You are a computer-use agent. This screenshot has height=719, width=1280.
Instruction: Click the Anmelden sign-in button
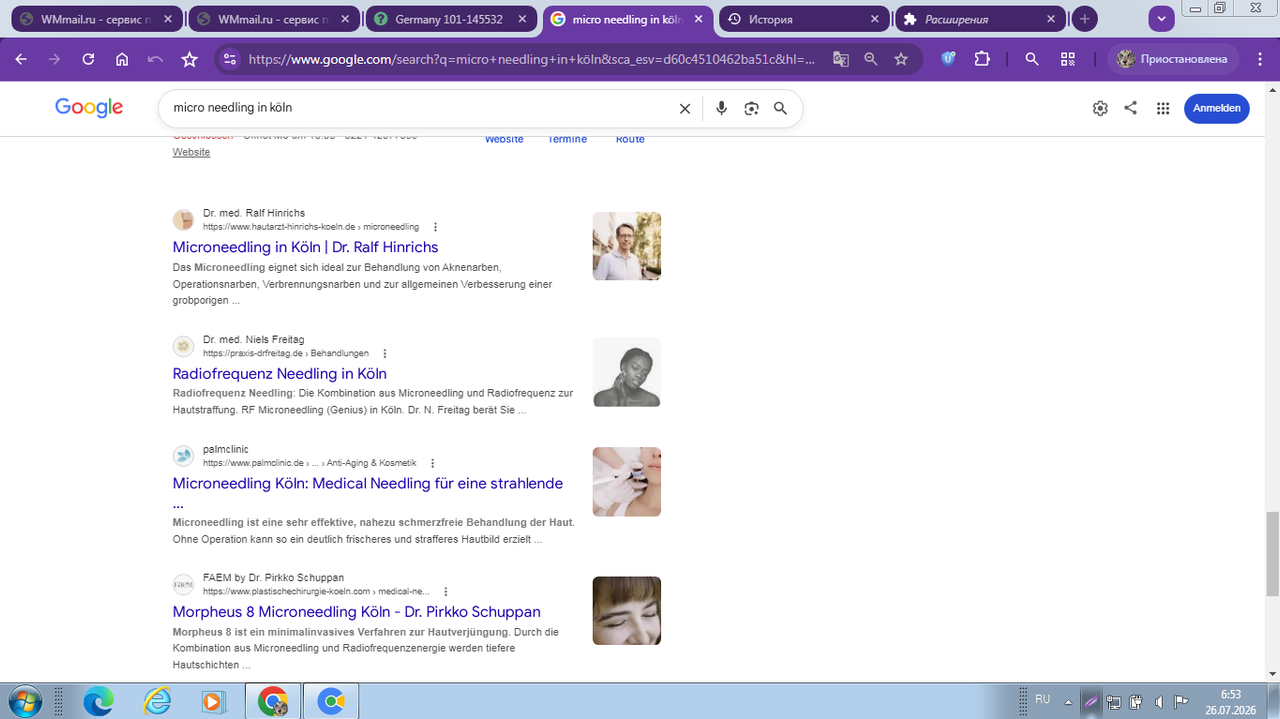click(x=1217, y=108)
